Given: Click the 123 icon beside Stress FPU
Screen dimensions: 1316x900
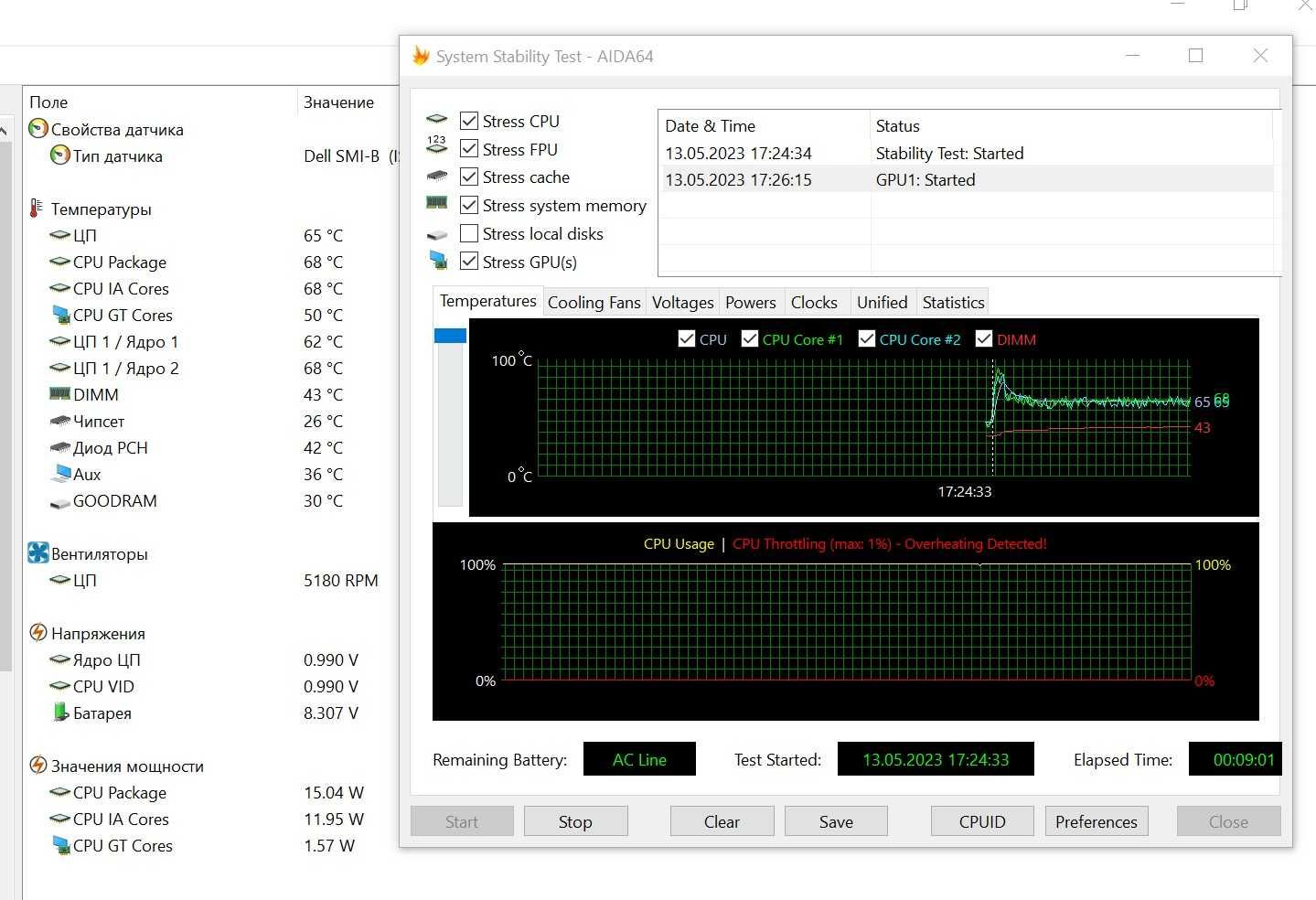Looking at the screenshot, I should [437, 145].
